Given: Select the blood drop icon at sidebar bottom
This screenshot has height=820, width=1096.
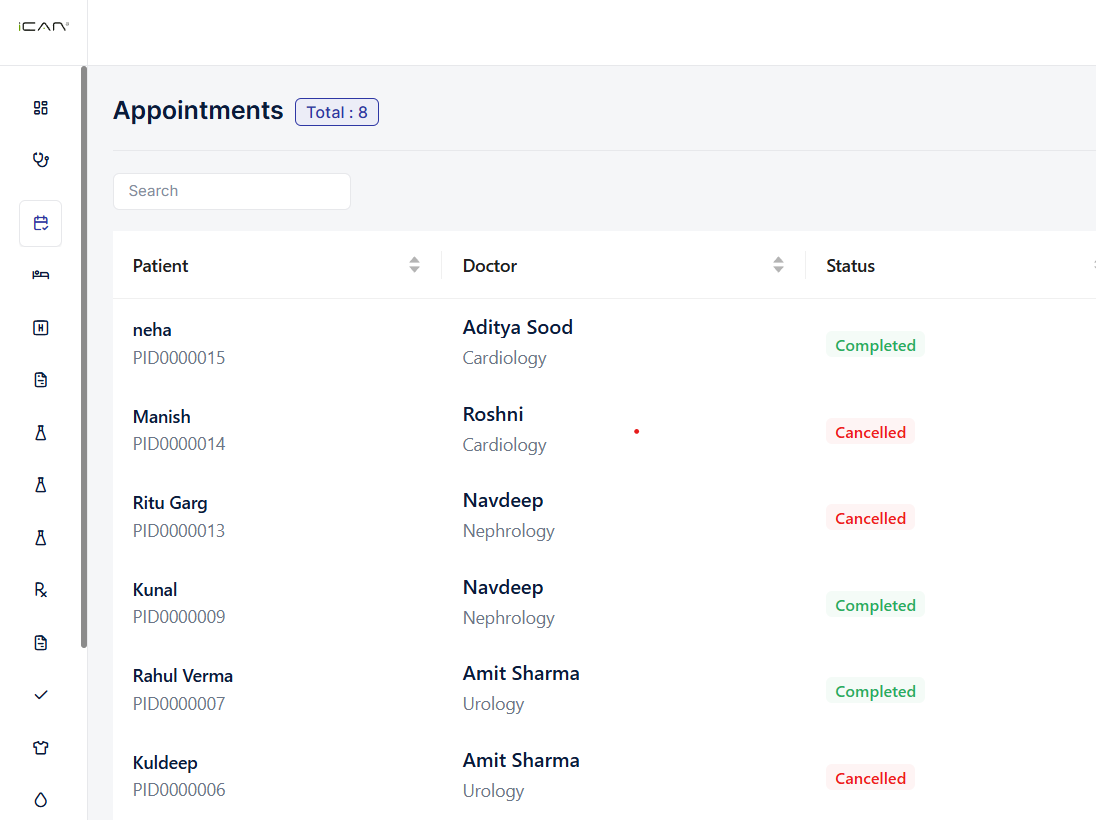Looking at the screenshot, I should pos(40,799).
